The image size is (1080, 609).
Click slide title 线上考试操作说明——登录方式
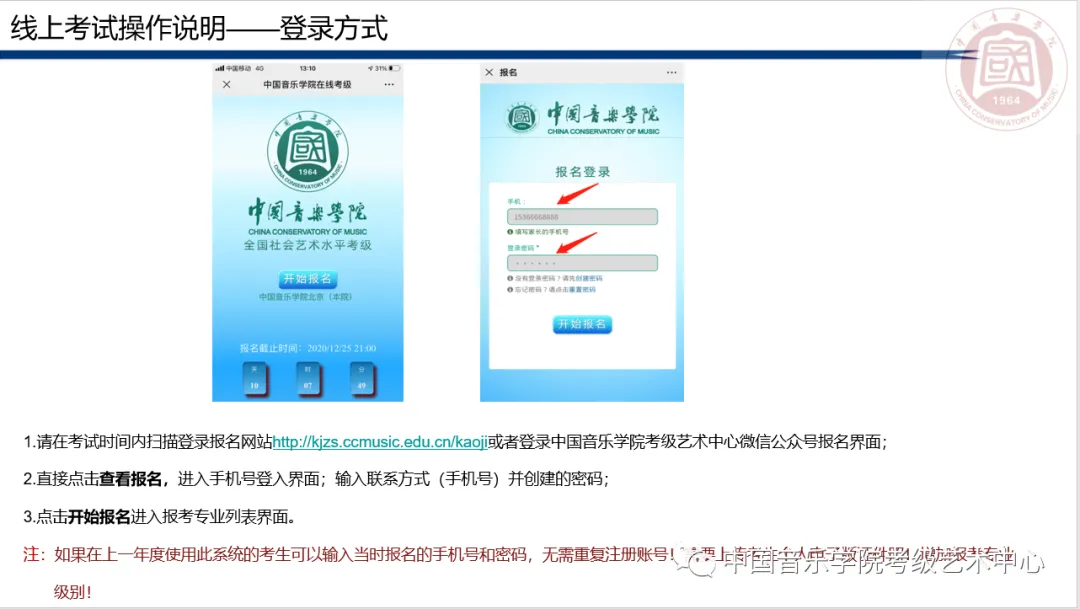(199, 28)
